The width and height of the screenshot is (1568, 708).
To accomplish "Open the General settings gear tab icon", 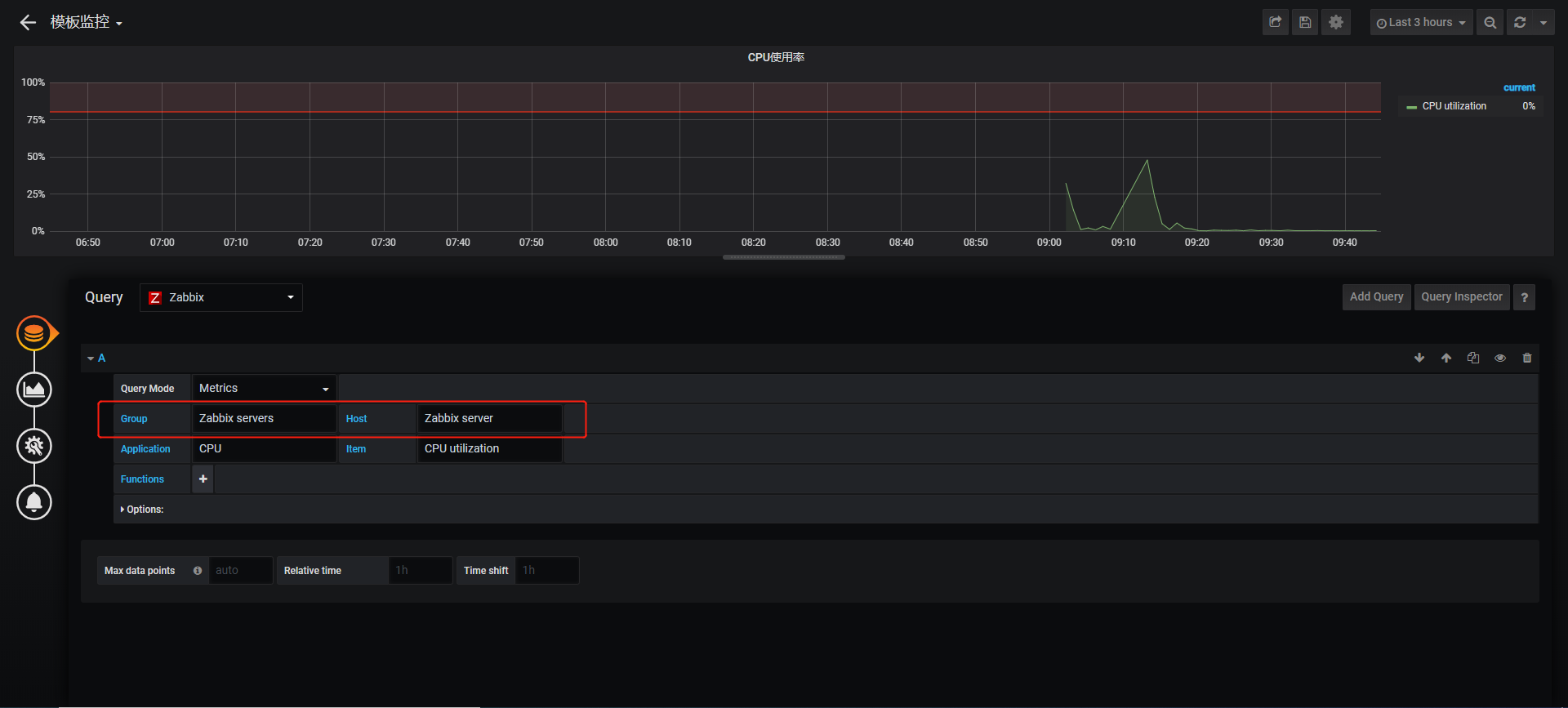I will click(x=34, y=446).
